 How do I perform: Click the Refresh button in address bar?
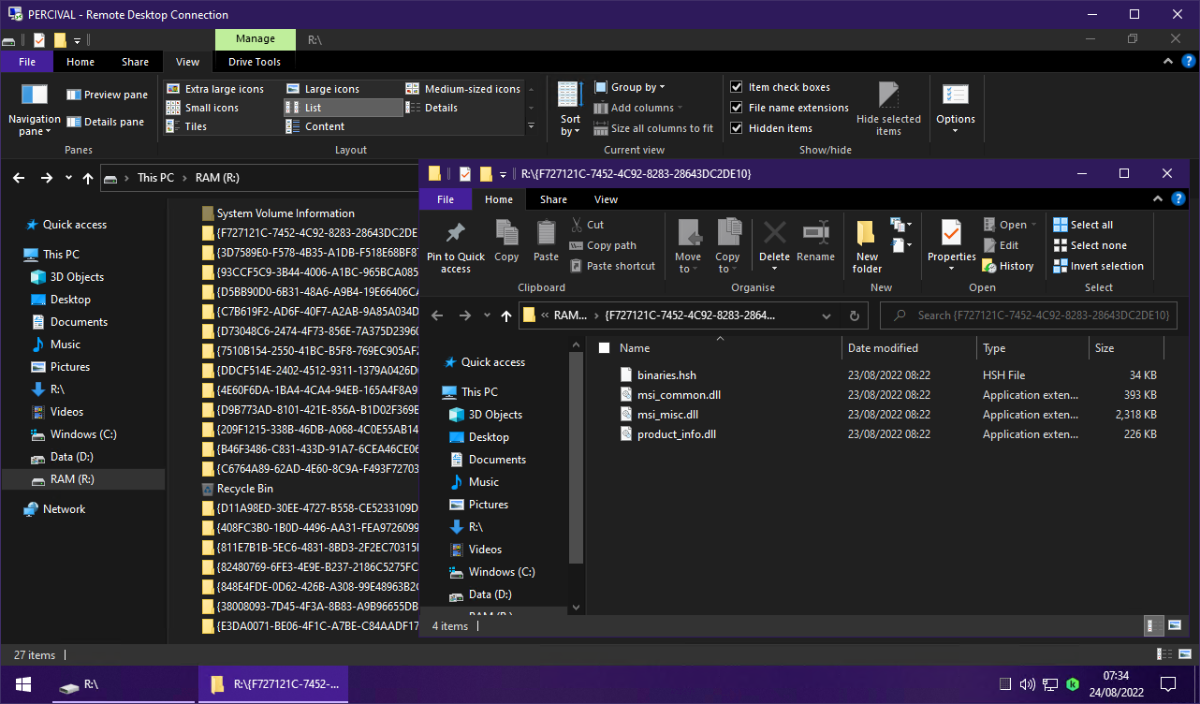click(x=854, y=316)
